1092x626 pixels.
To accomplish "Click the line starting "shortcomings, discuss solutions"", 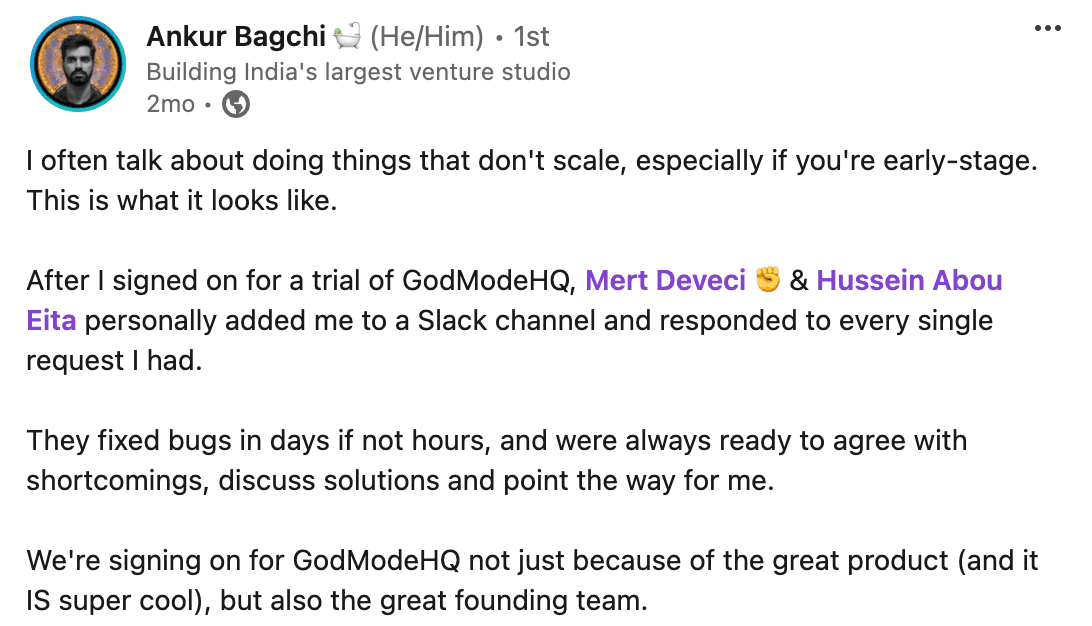I will tap(400, 481).
